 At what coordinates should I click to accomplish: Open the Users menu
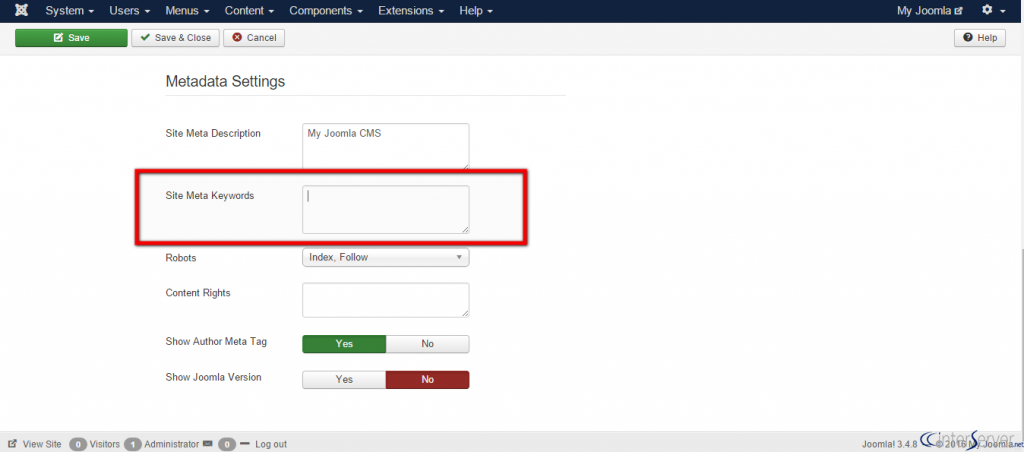point(130,11)
